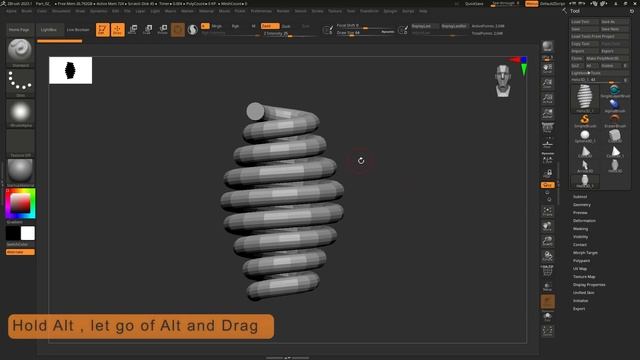Open the Dots stroke type selector

[20, 83]
